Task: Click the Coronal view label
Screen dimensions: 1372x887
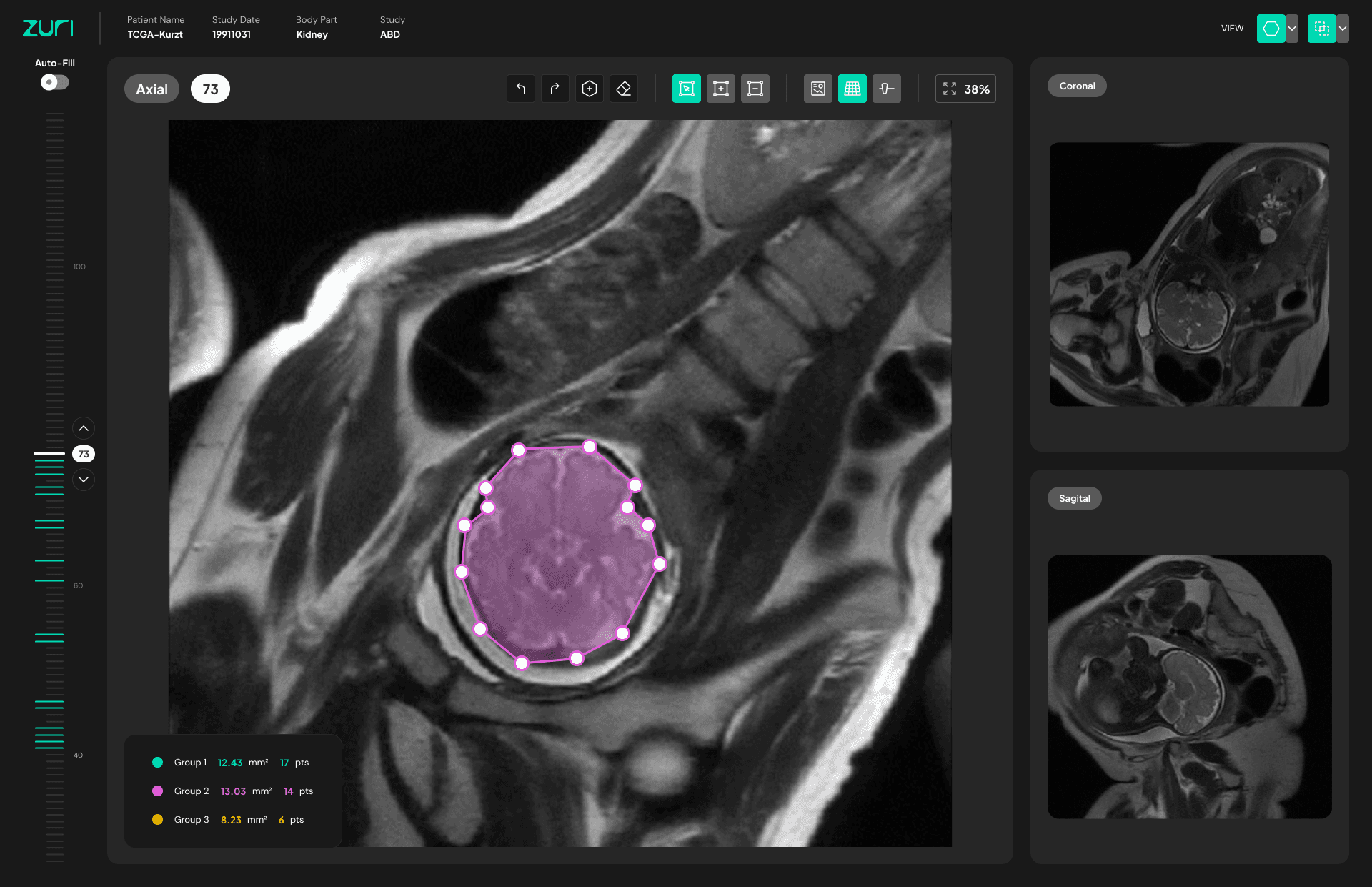Action: click(1077, 86)
